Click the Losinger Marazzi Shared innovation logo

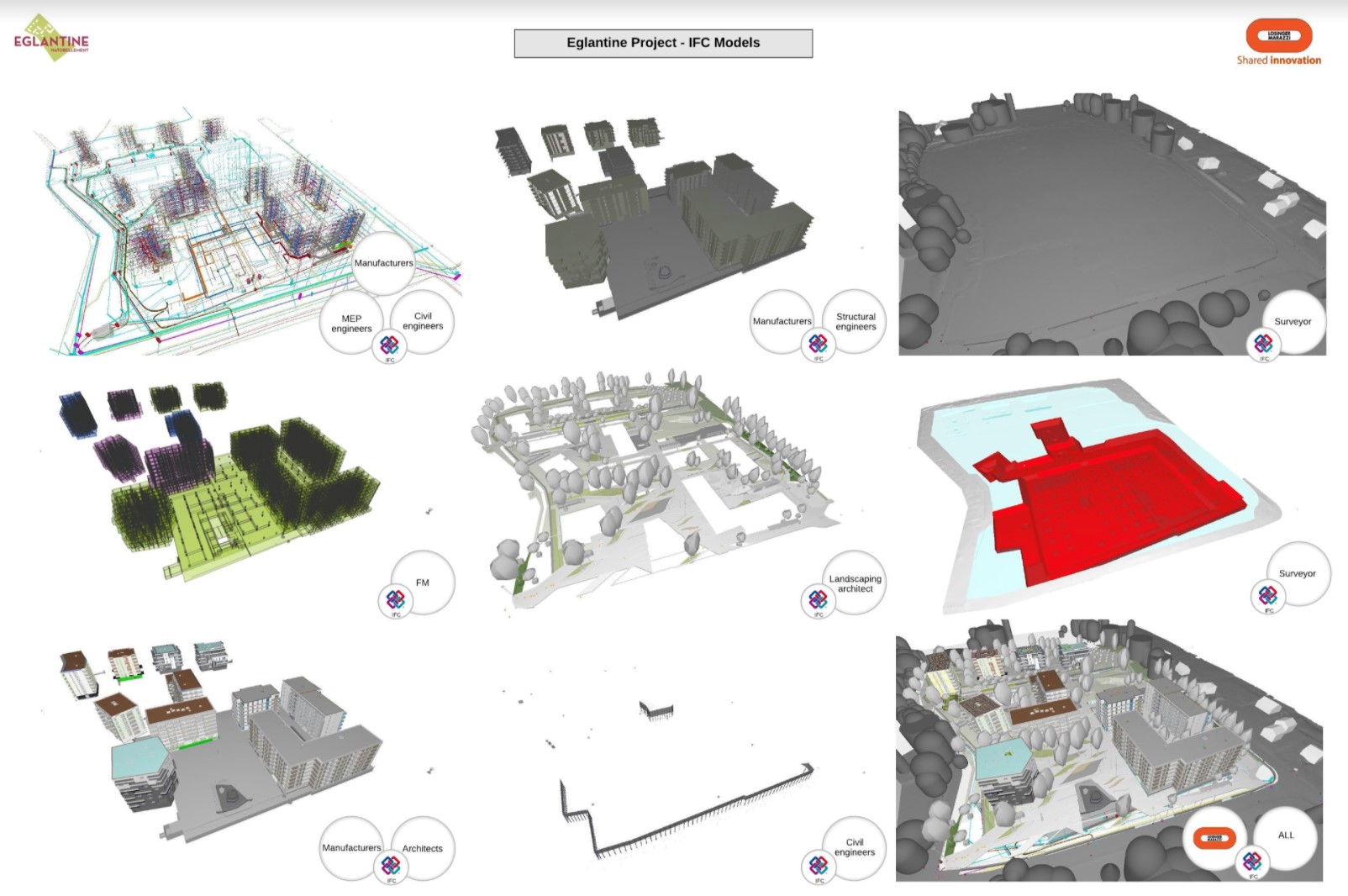[x=1278, y=42]
